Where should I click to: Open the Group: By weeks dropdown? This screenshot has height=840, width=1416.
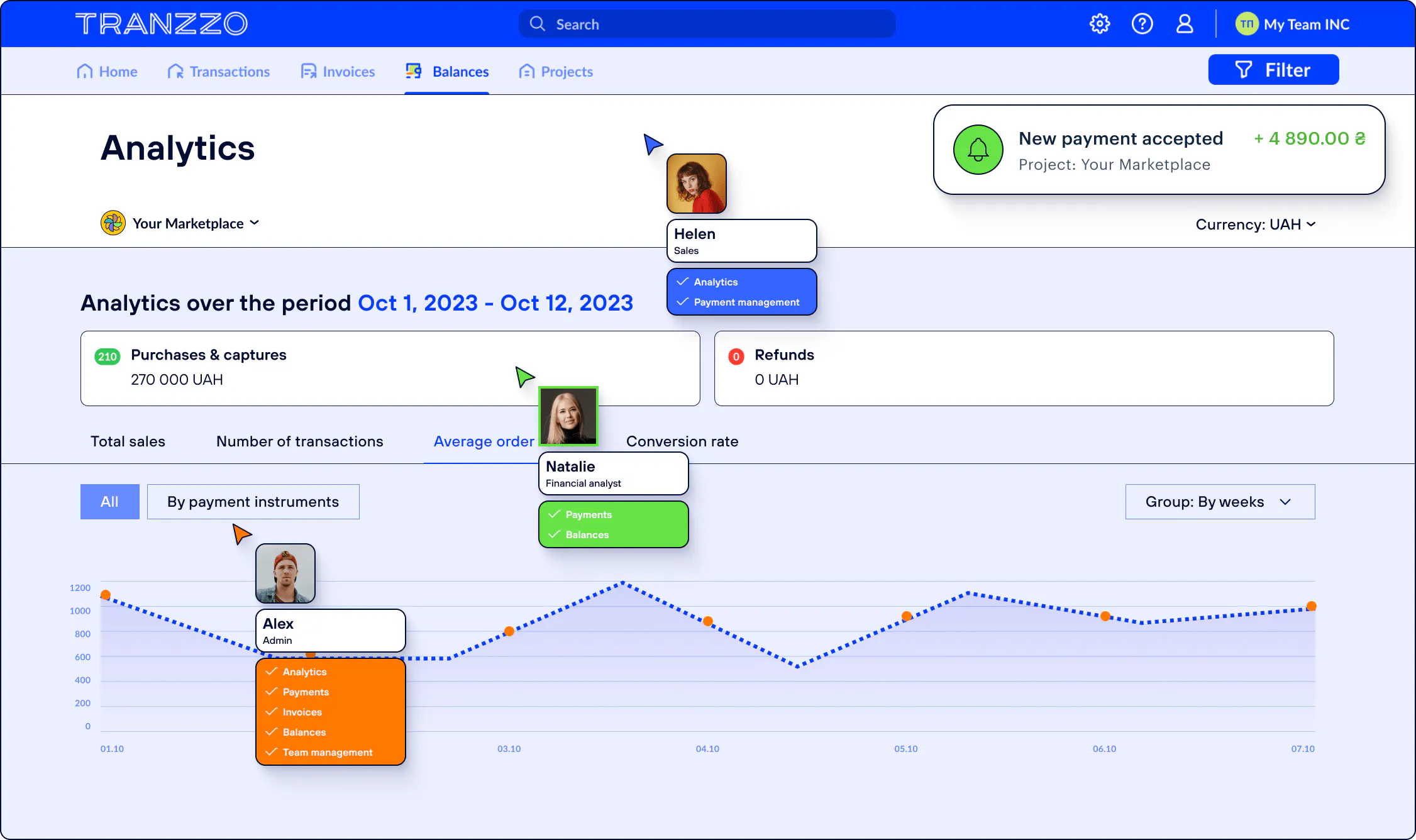1219,502
